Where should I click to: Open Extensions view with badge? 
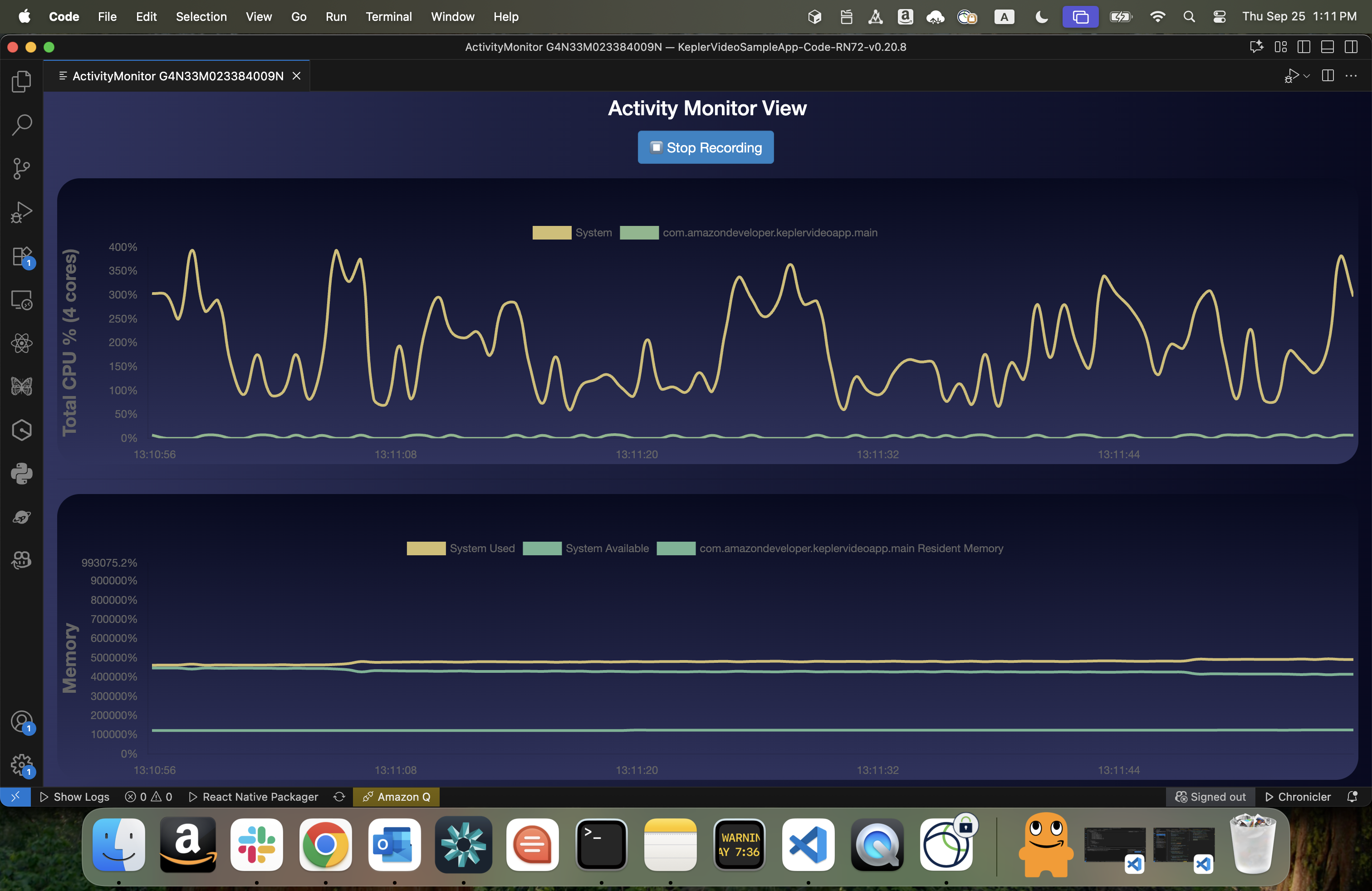[x=21, y=256]
